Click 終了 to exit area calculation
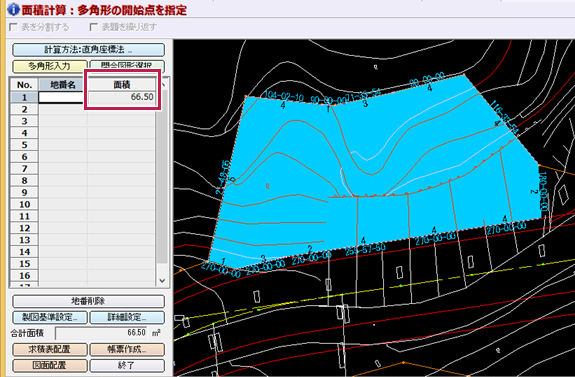The width and height of the screenshot is (575, 377). (x=127, y=365)
